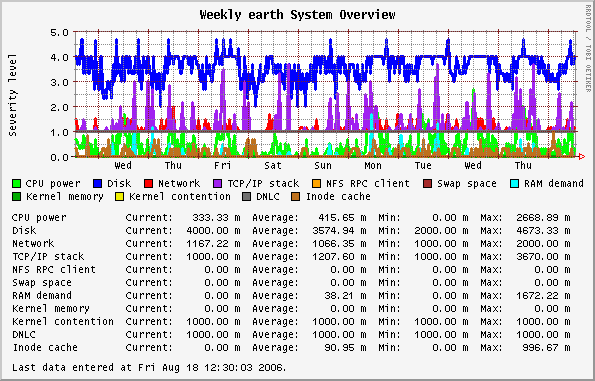
Task: Click the dark red Swap space swatch
Action: (x=428, y=184)
